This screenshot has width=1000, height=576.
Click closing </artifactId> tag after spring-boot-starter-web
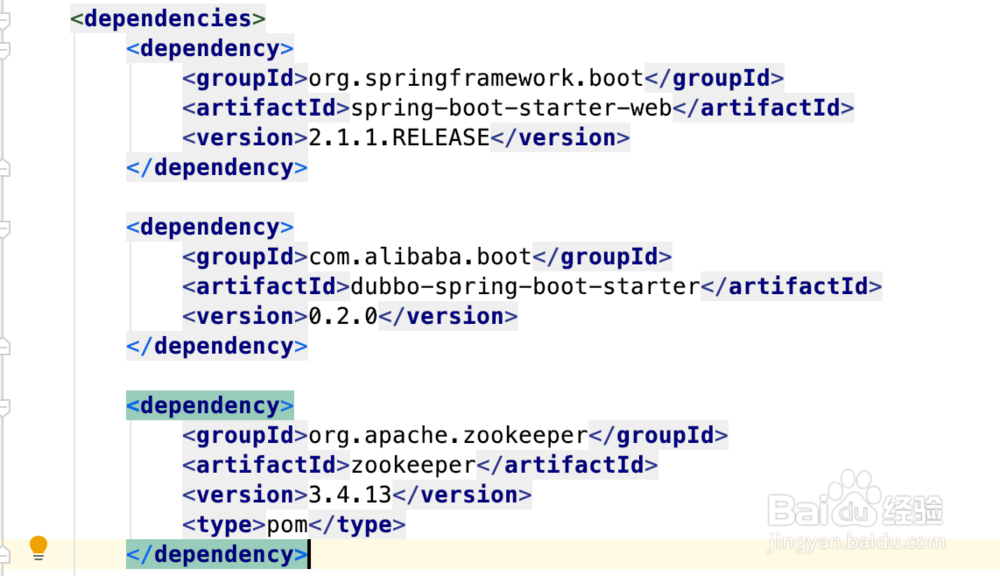click(x=763, y=108)
